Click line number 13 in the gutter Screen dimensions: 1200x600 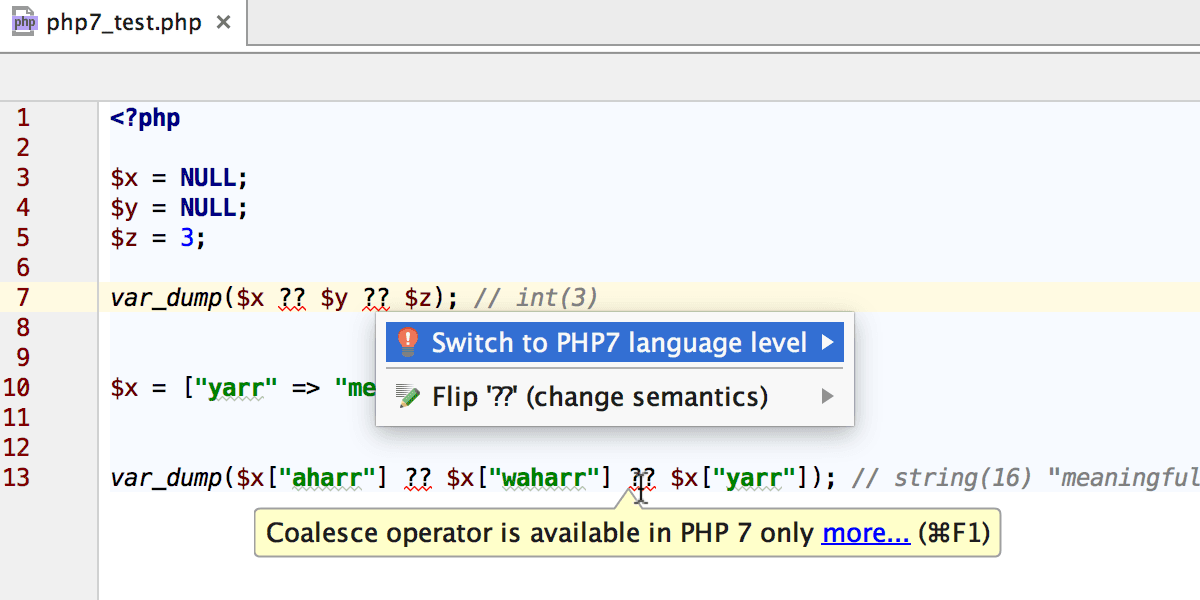pyautogui.click(x=16, y=477)
